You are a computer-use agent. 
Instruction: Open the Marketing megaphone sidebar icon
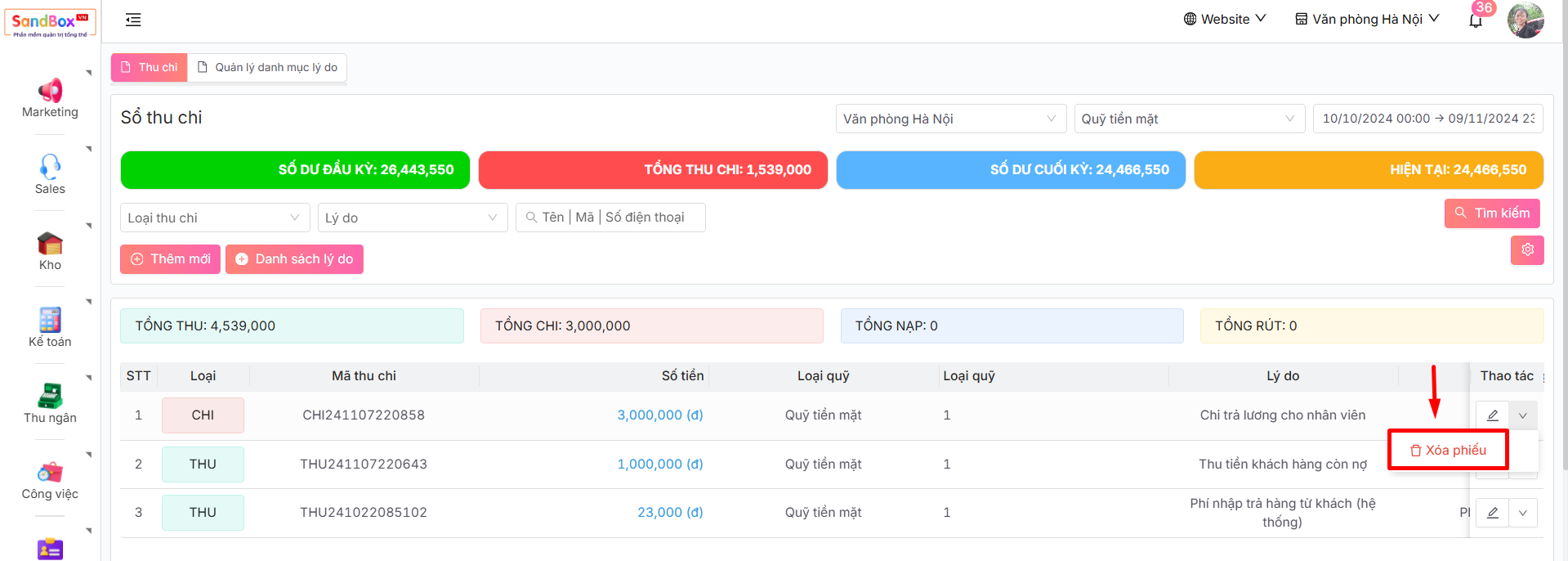coord(50,91)
